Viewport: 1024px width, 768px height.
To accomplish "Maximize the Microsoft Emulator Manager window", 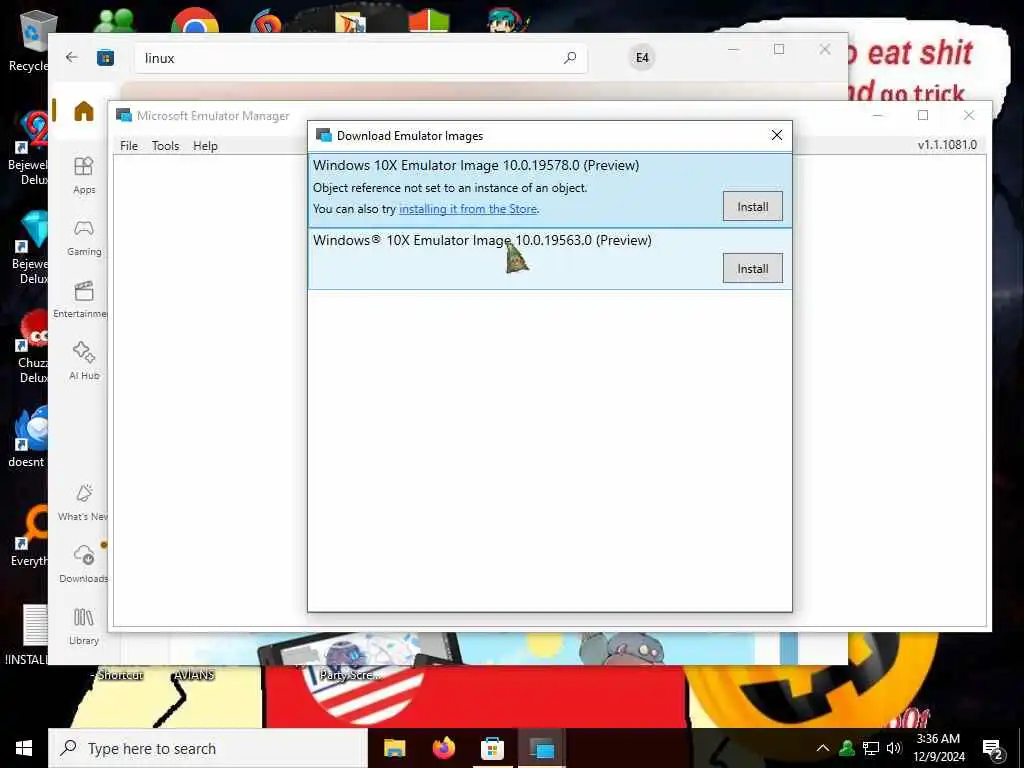I will 923,116.
